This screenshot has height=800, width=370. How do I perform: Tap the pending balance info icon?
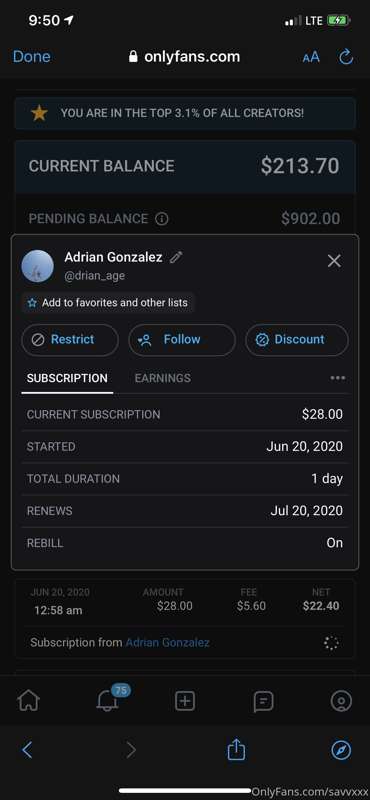pyautogui.click(x=161, y=219)
